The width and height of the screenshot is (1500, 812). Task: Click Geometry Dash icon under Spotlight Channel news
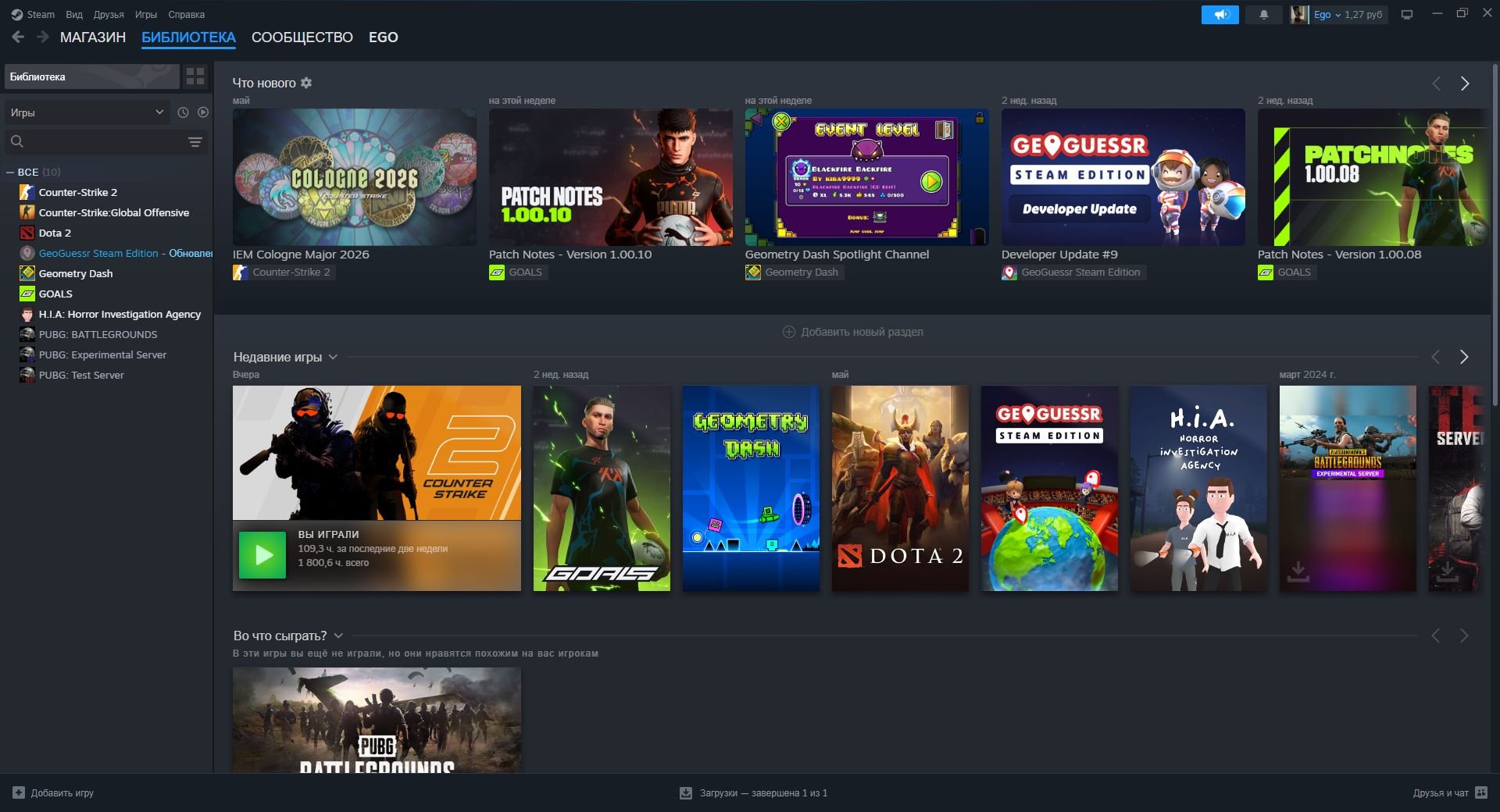click(x=753, y=272)
